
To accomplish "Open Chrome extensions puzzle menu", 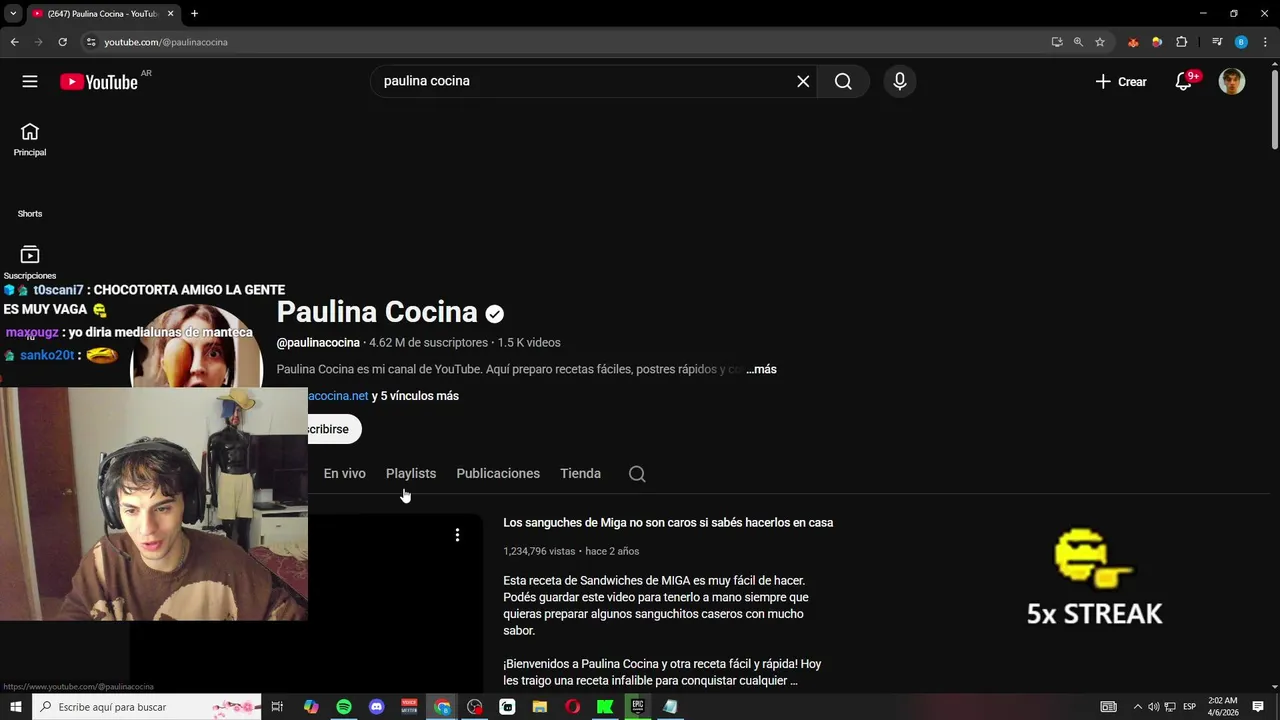I will click(1182, 42).
